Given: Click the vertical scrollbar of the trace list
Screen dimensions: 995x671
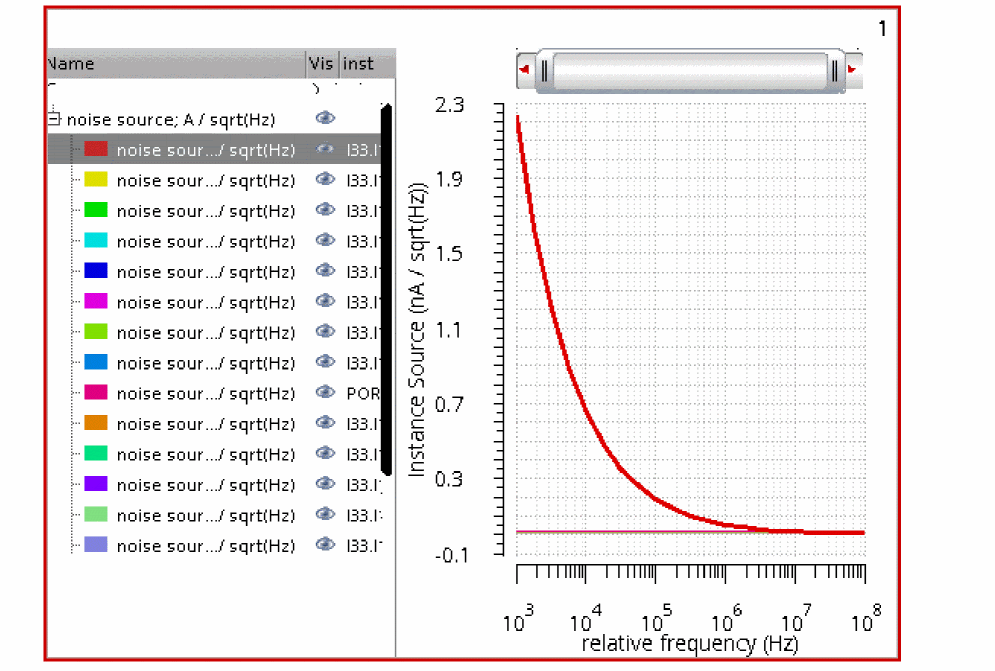Looking at the screenshot, I should pyautogui.click(x=386, y=289).
